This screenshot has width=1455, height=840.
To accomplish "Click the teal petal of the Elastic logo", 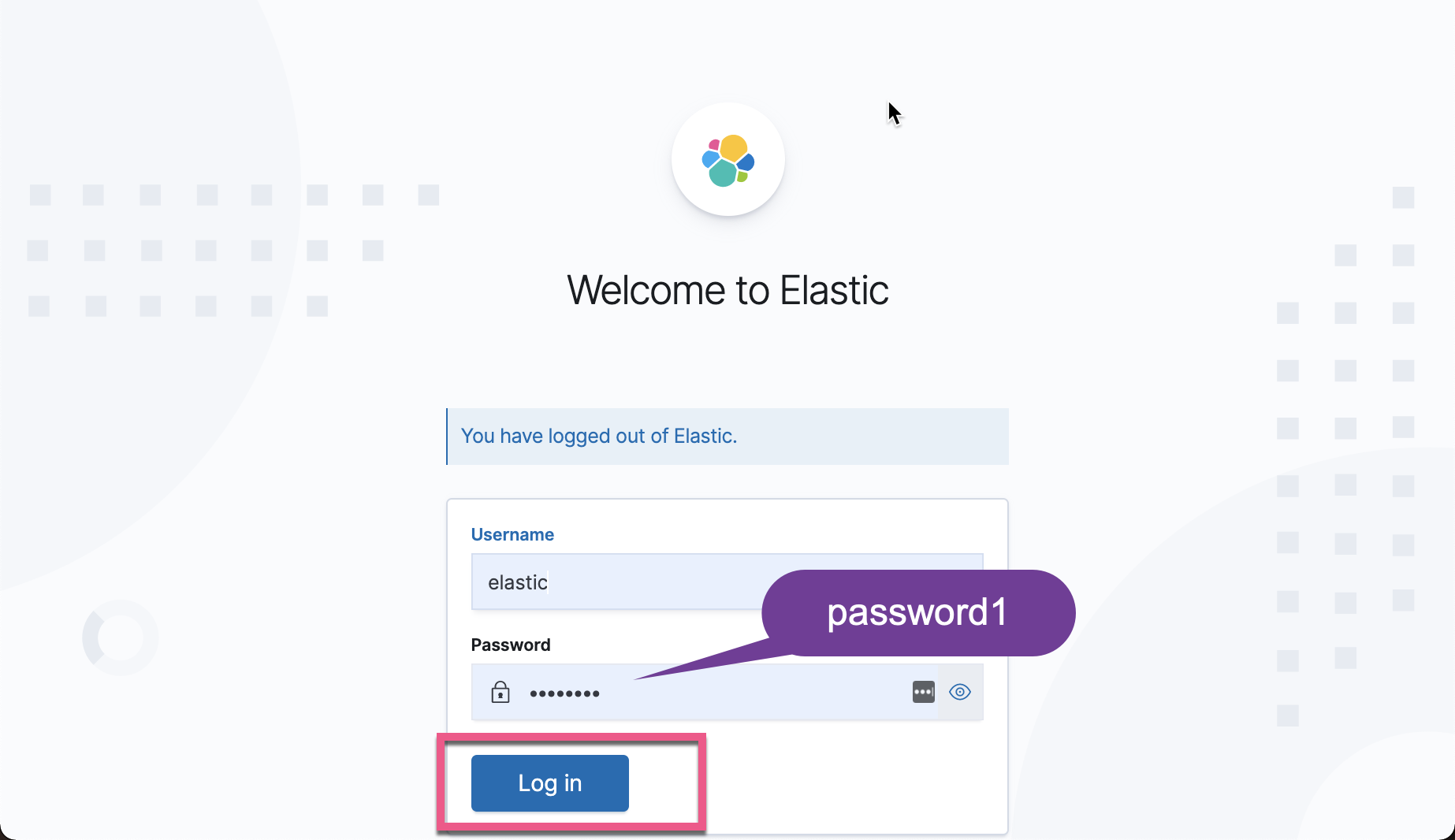I will [724, 173].
